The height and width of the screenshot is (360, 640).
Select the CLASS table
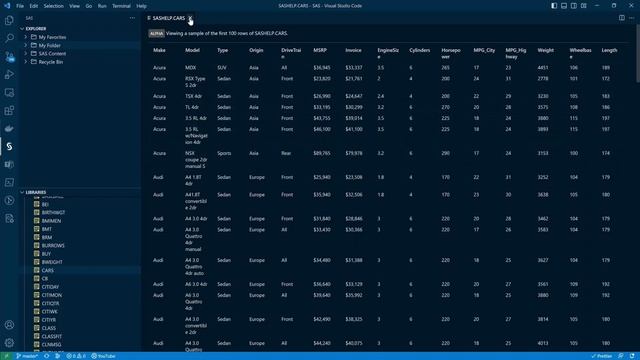click(x=49, y=328)
